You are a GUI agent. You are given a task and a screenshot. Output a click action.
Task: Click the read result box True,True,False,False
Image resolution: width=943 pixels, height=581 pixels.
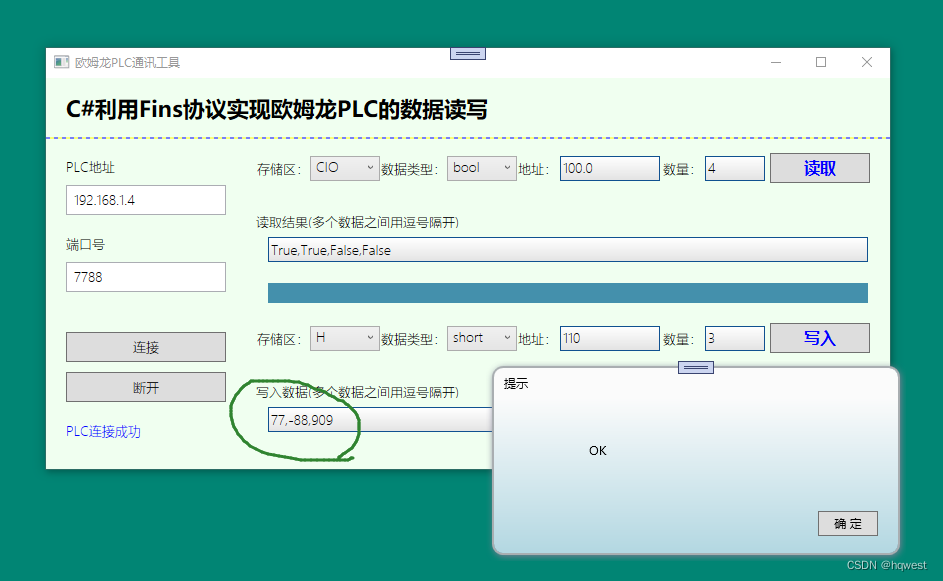point(568,250)
